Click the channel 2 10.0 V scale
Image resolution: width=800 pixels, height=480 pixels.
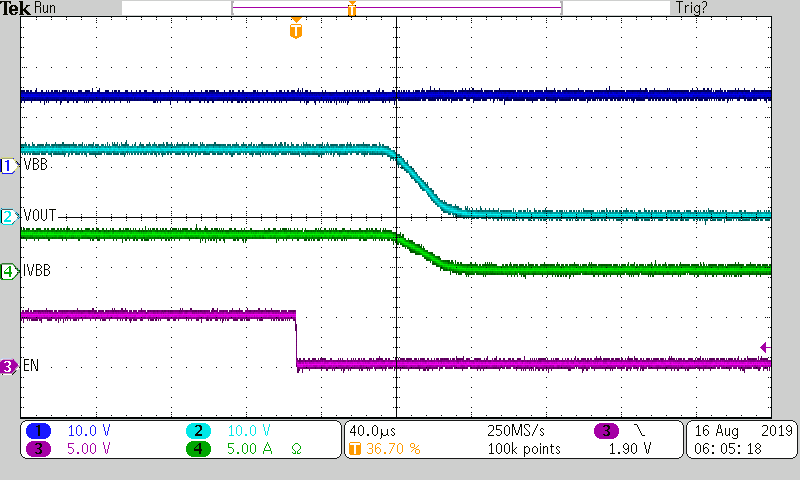point(249,431)
